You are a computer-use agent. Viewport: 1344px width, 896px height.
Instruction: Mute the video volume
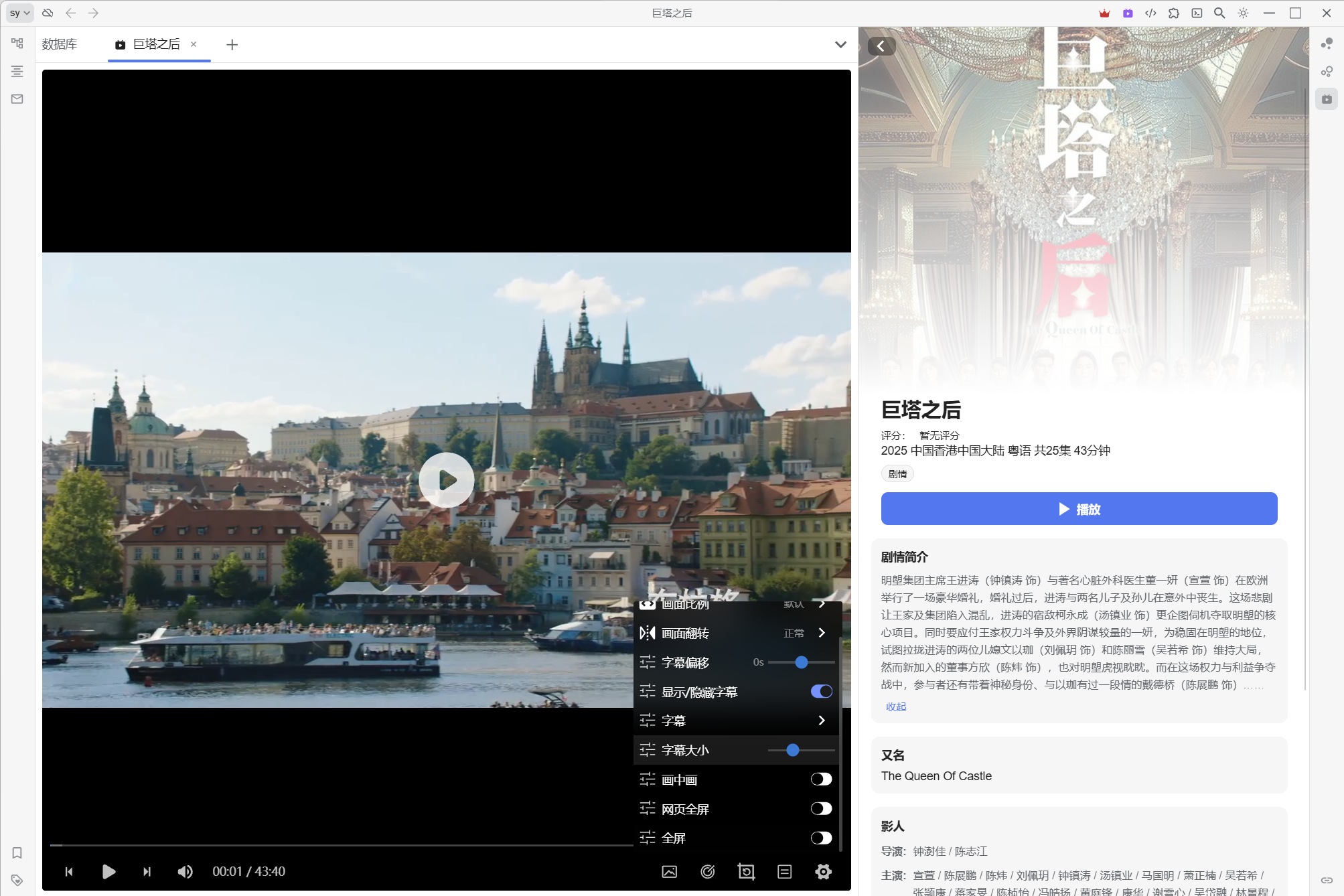click(x=185, y=871)
